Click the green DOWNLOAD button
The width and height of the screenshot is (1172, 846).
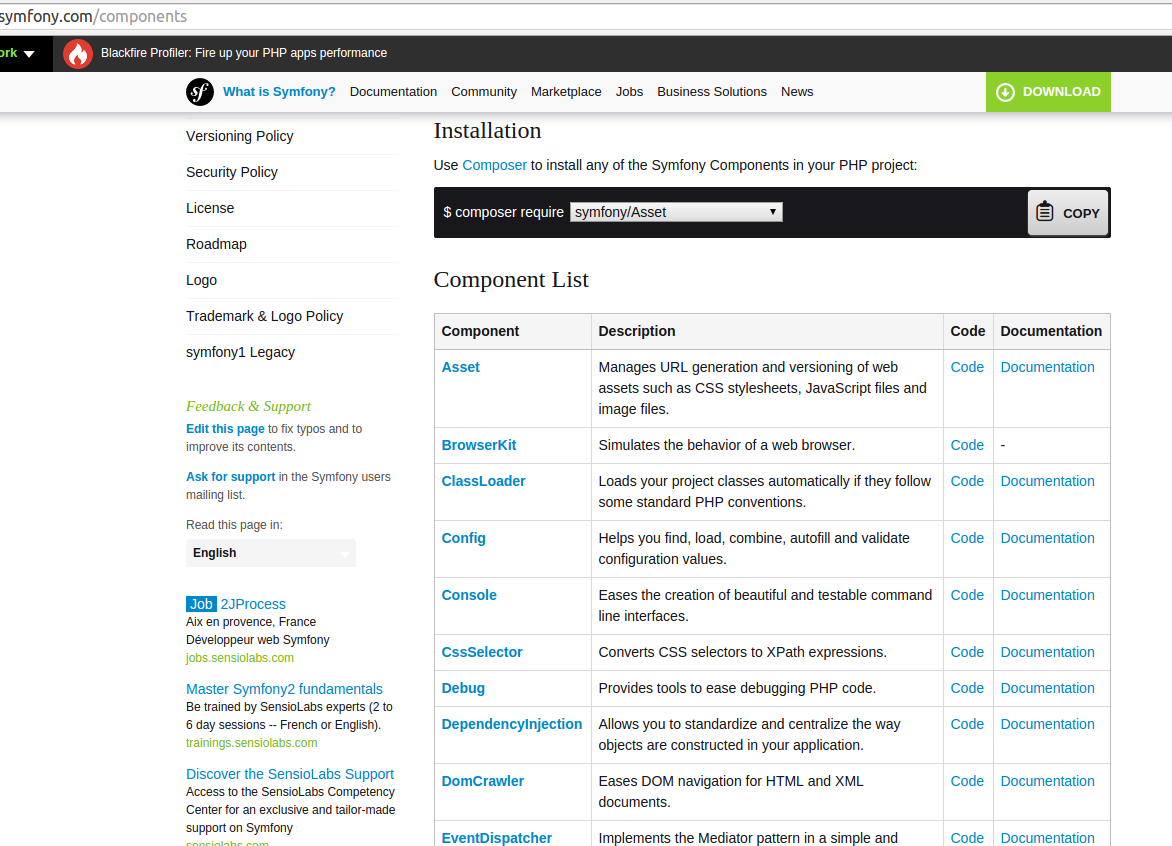(1048, 92)
